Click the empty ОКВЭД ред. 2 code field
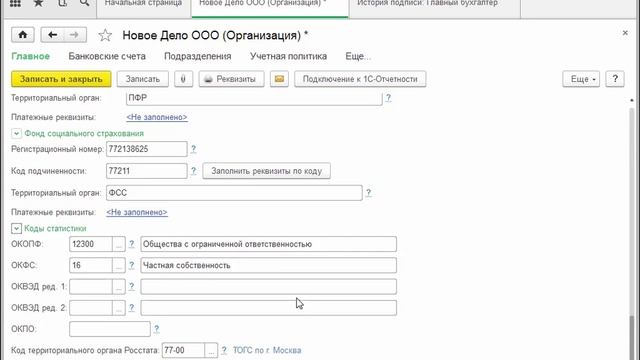Viewport: 640px width, 360px height. pos(91,308)
